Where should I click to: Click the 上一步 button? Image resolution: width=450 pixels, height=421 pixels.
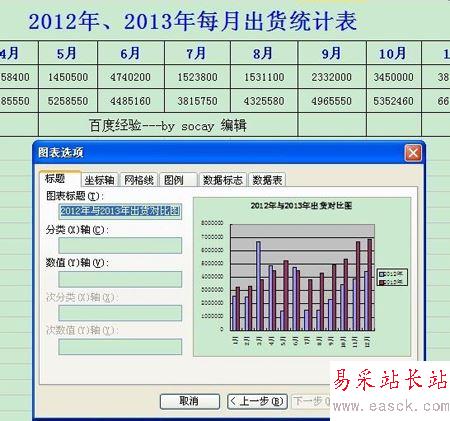point(257,401)
